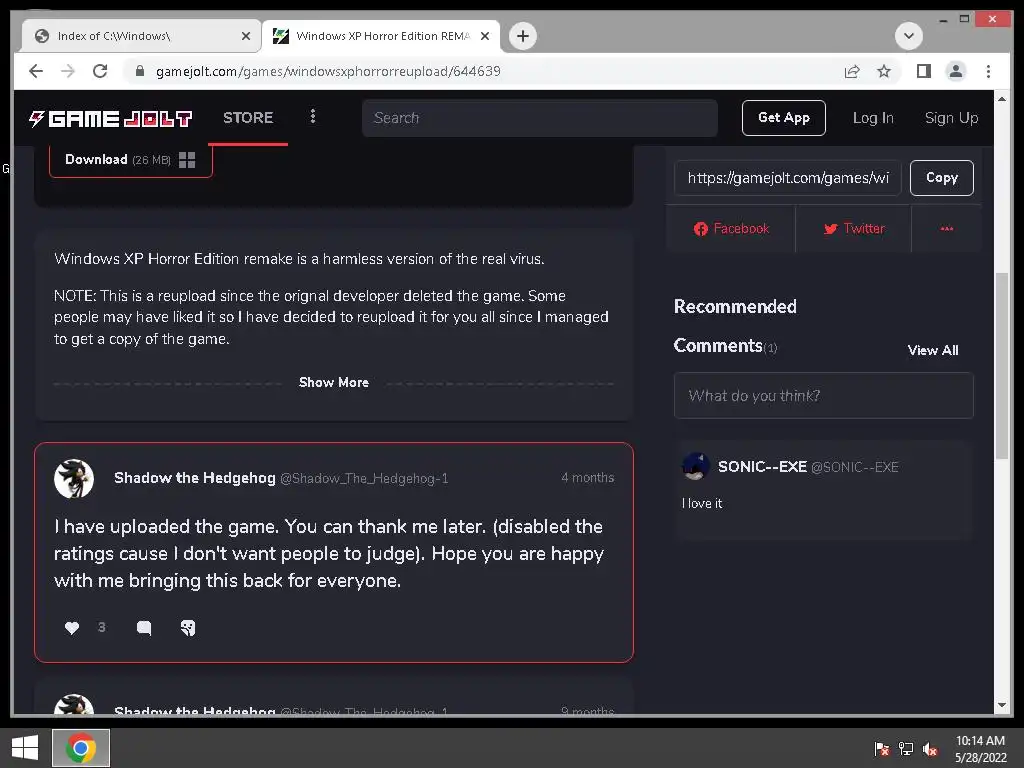Click the Action Center flag tray icon
The height and width of the screenshot is (768, 1024).
(x=882, y=749)
